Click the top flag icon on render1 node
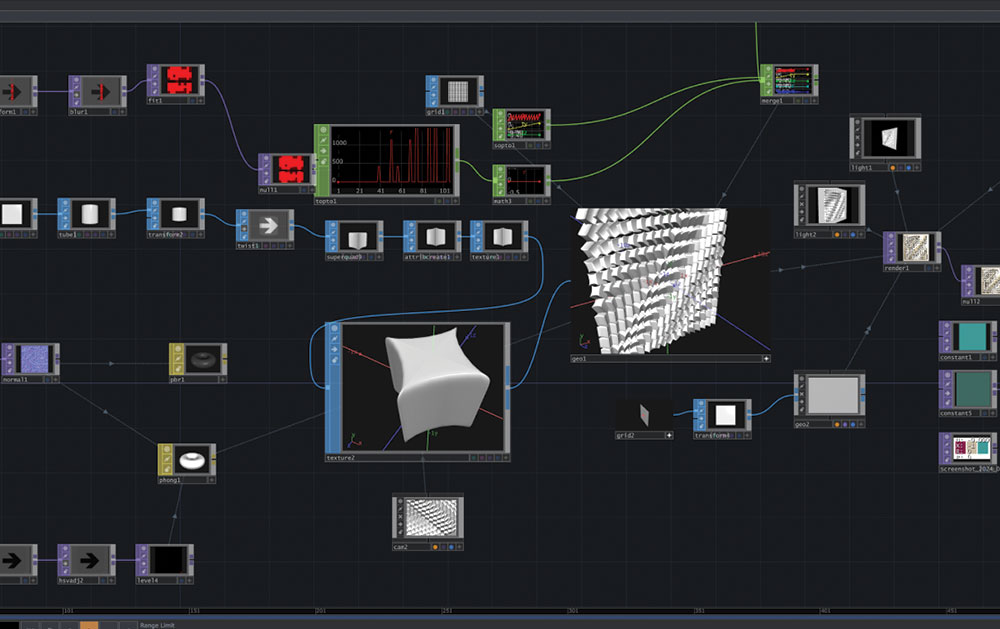Image resolution: width=1000 pixels, height=629 pixels. (889, 237)
